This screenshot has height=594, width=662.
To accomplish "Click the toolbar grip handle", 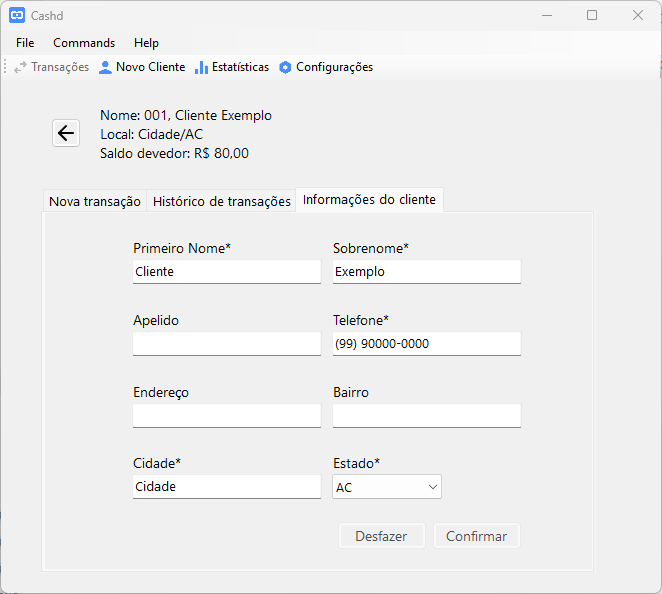I will point(5,67).
